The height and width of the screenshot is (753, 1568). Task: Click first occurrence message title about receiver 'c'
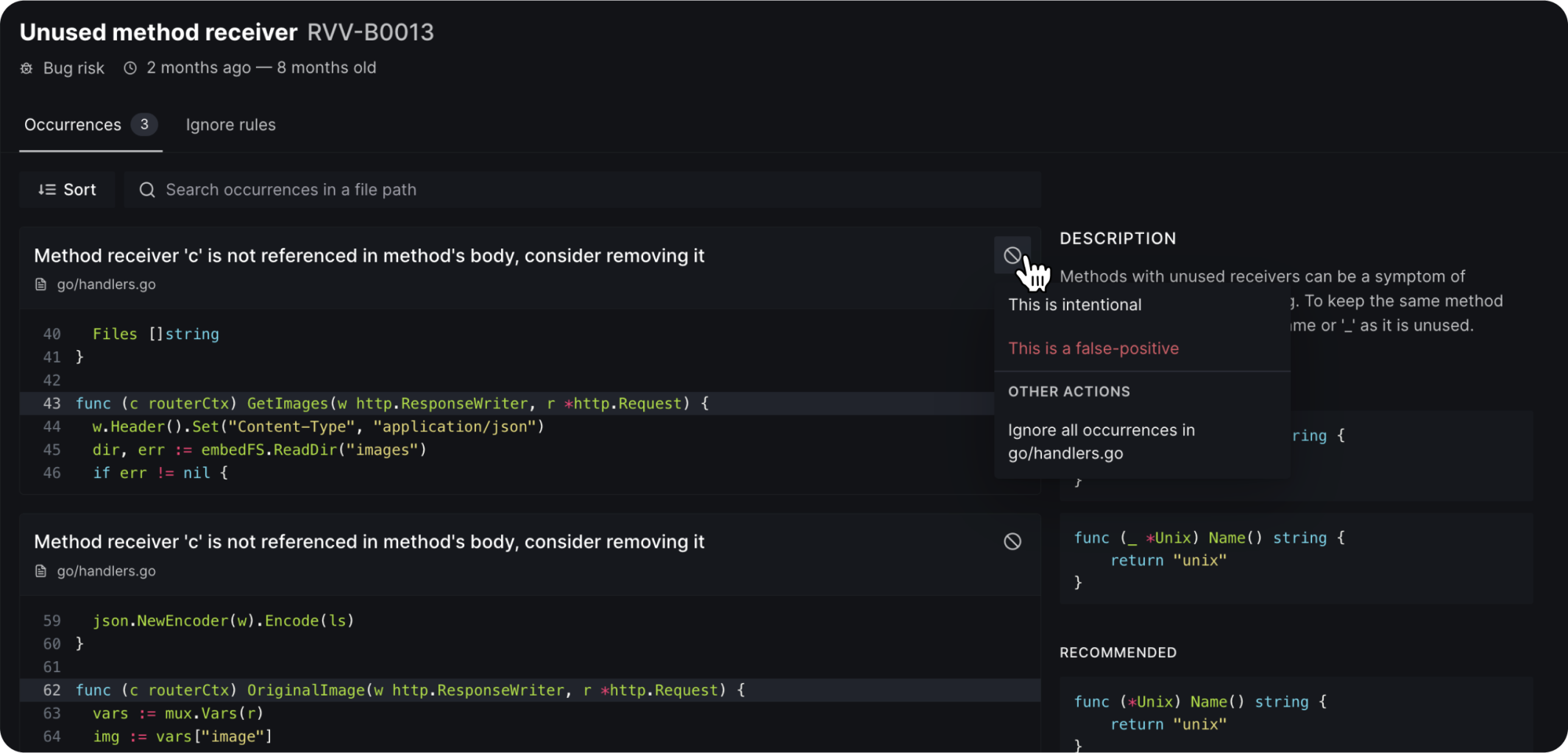[369, 255]
